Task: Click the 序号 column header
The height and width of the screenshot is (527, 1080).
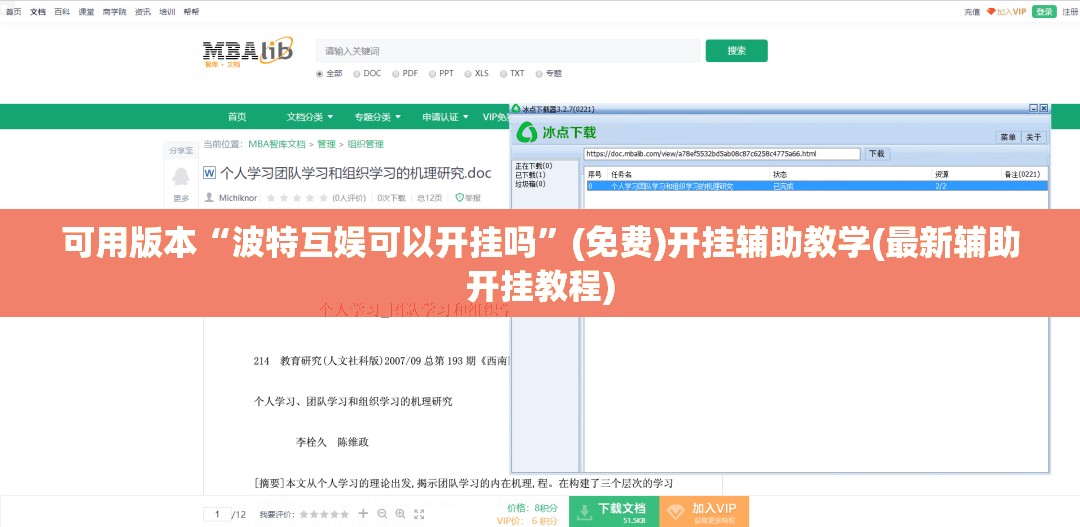Action: tap(594, 175)
